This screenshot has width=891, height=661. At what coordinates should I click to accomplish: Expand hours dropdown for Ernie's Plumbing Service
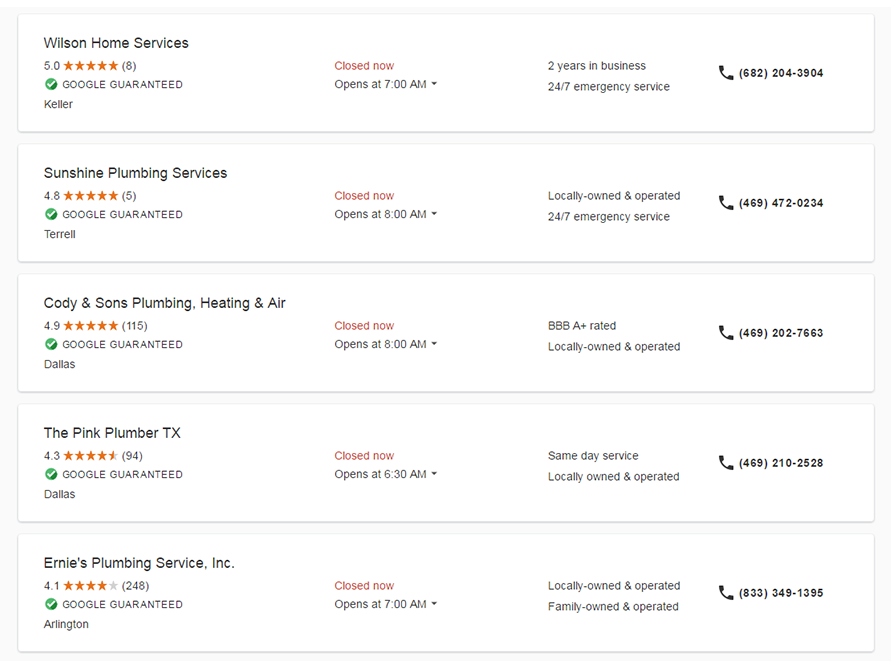434,604
